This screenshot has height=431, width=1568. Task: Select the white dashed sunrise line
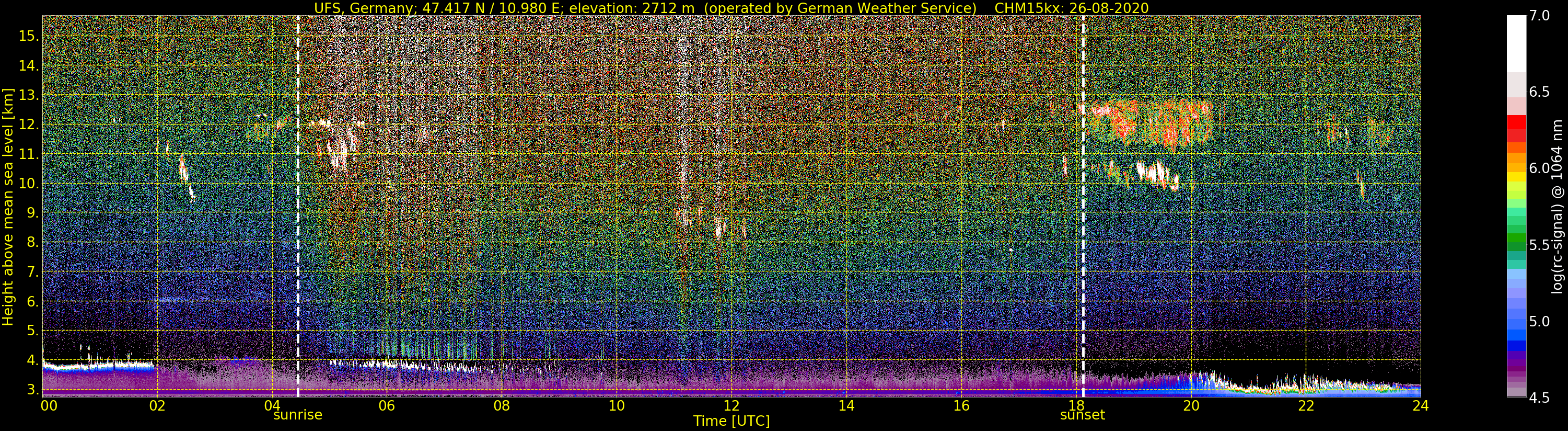[298, 206]
